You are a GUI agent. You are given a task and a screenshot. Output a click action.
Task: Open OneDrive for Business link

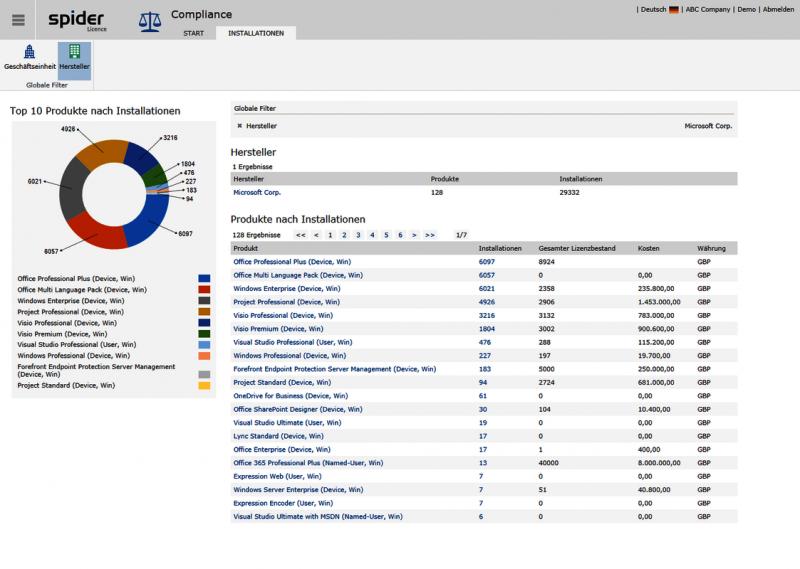pos(290,396)
